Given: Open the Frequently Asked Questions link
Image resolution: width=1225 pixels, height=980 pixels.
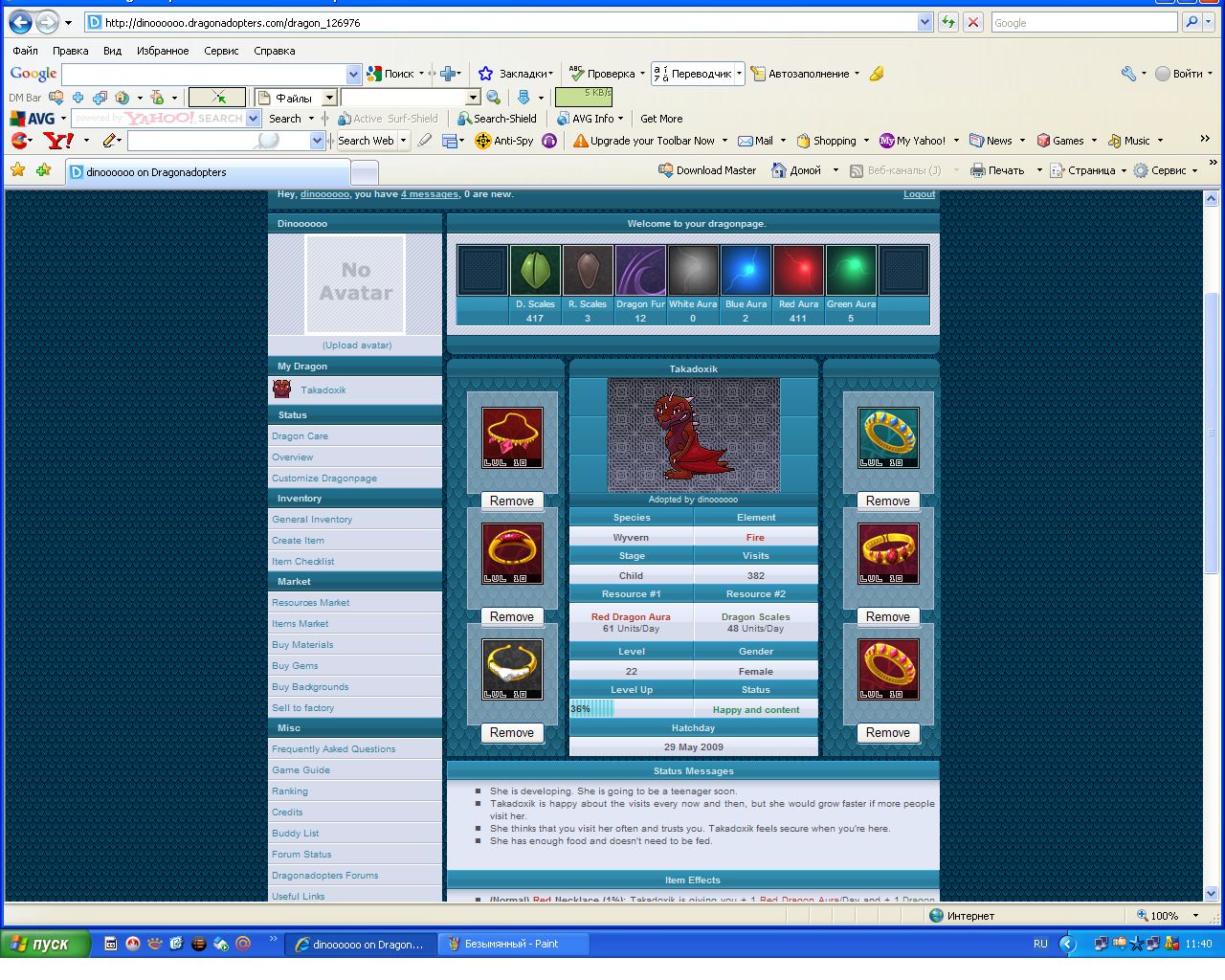Looking at the screenshot, I should 333,749.
